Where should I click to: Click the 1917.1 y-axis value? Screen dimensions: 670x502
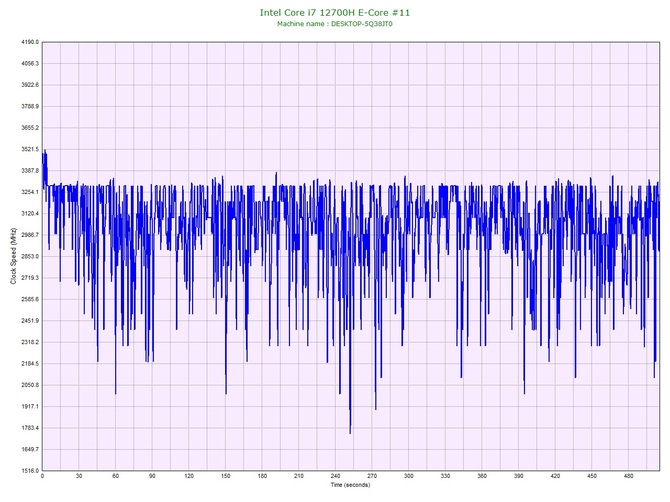pos(30,406)
